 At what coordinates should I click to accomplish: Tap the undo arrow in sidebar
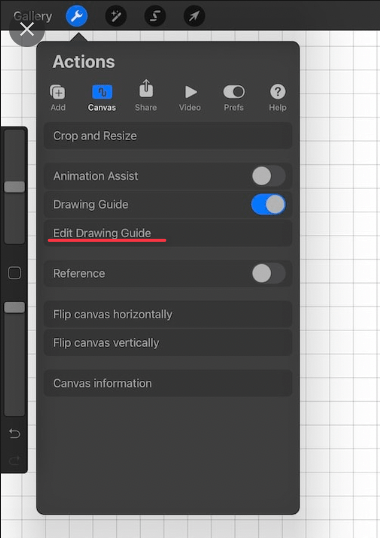[14, 433]
